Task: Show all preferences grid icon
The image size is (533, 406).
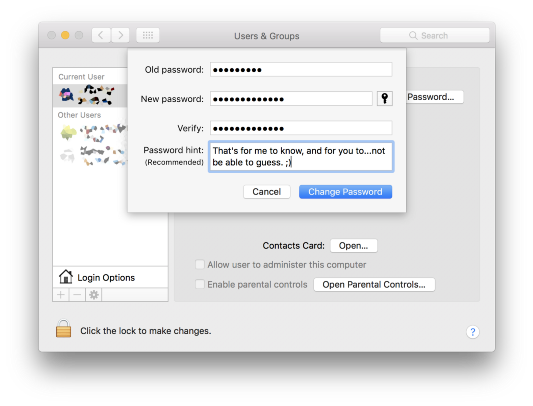Action: tap(148, 35)
